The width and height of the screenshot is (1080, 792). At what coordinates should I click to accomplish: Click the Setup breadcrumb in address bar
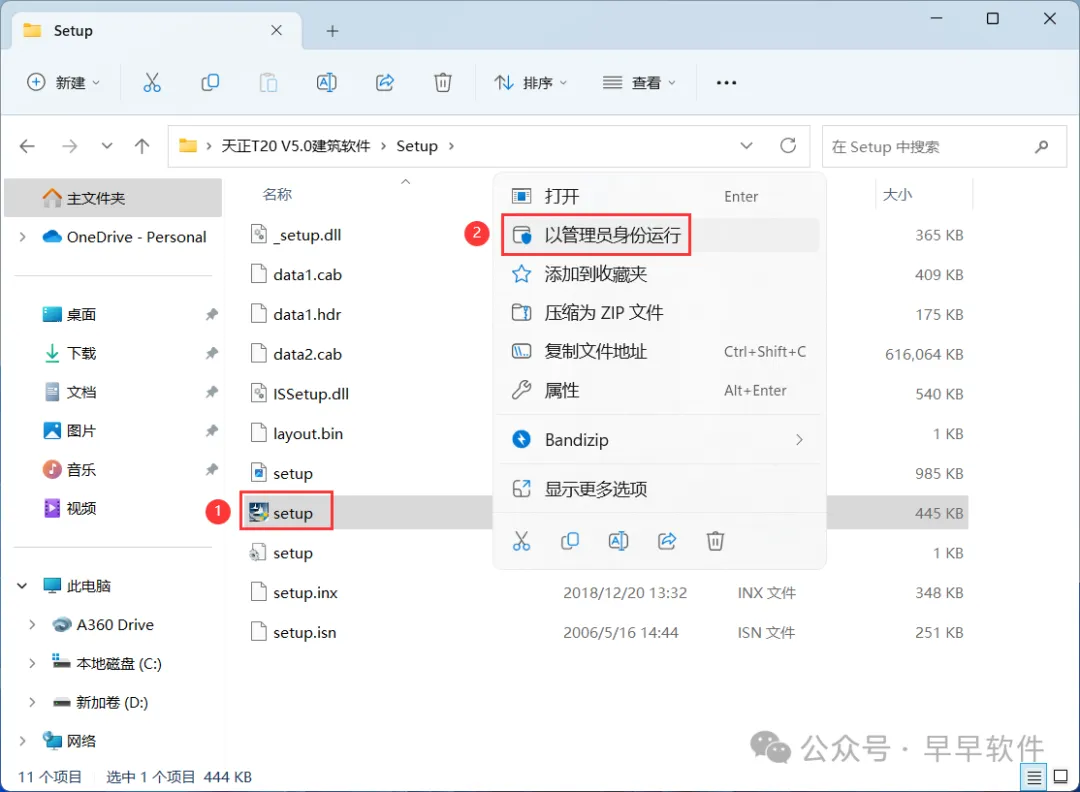(417, 146)
